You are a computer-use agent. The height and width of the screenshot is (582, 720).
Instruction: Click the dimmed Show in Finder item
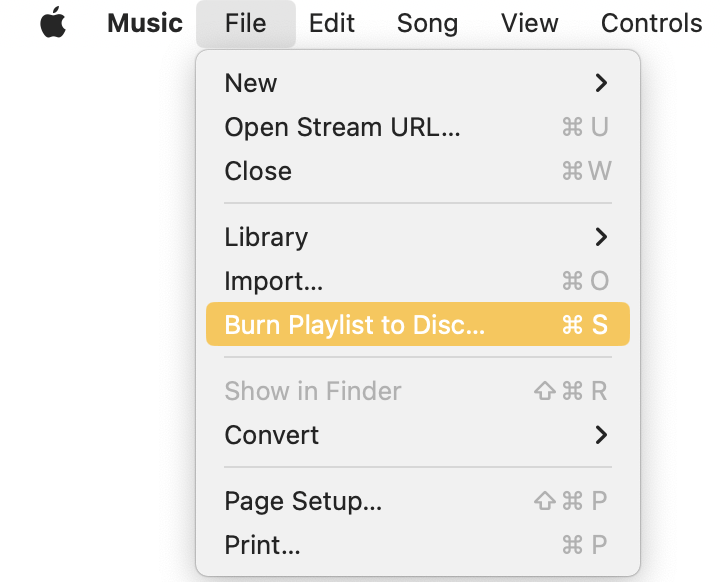tap(313, 391)
